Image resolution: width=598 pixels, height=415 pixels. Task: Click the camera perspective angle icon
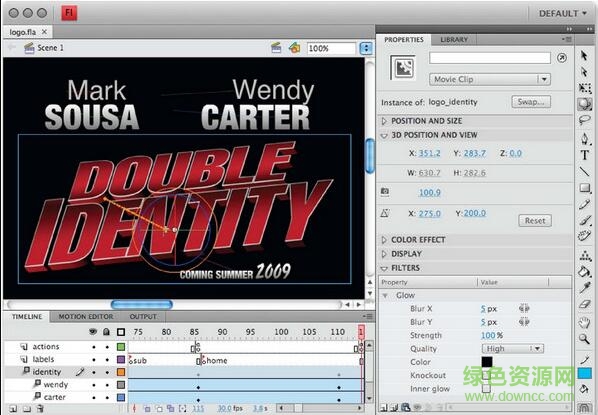pos(385,192)
